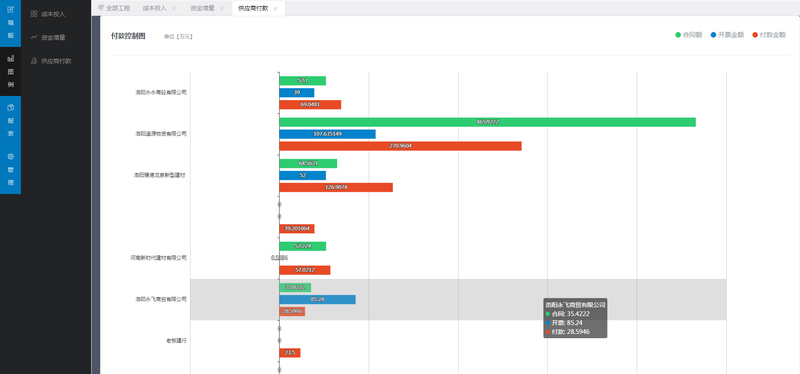This screenshot has height=374, width=800.
Task: Click the red 270.9604 payment bar
Action: (x=400, y=146)
